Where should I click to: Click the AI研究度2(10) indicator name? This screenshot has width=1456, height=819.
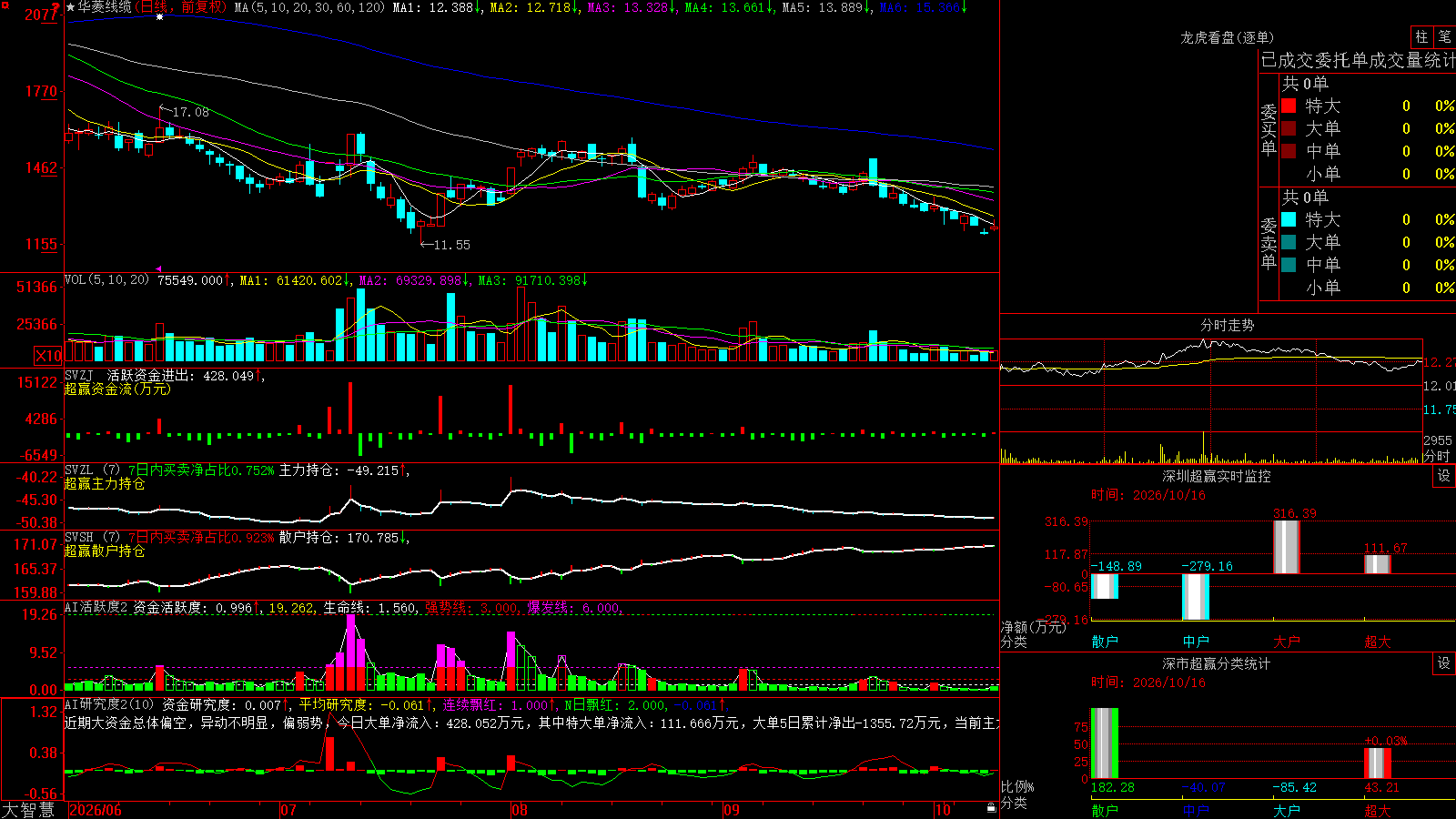109,704
